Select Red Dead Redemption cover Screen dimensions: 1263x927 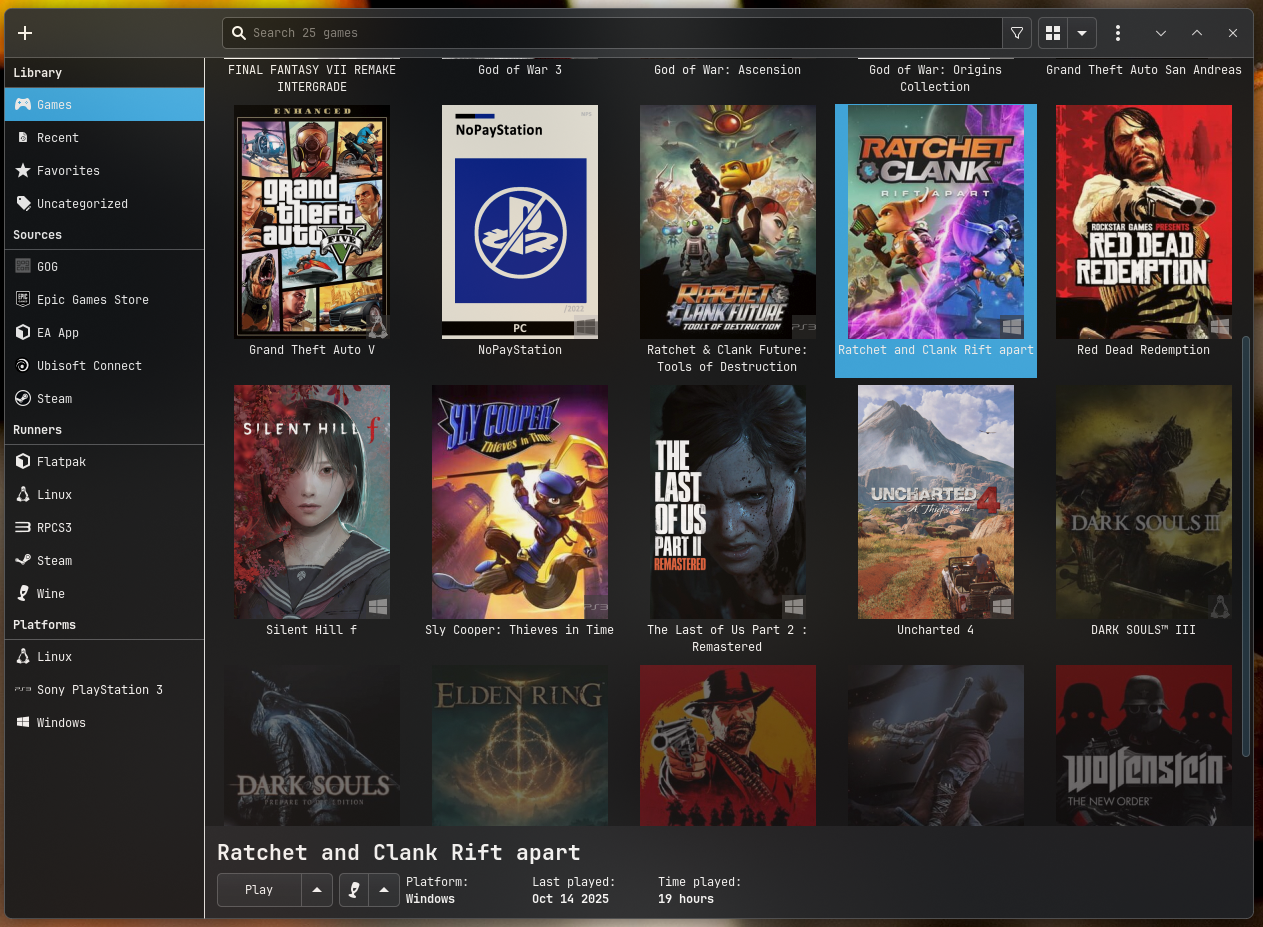1144,222
